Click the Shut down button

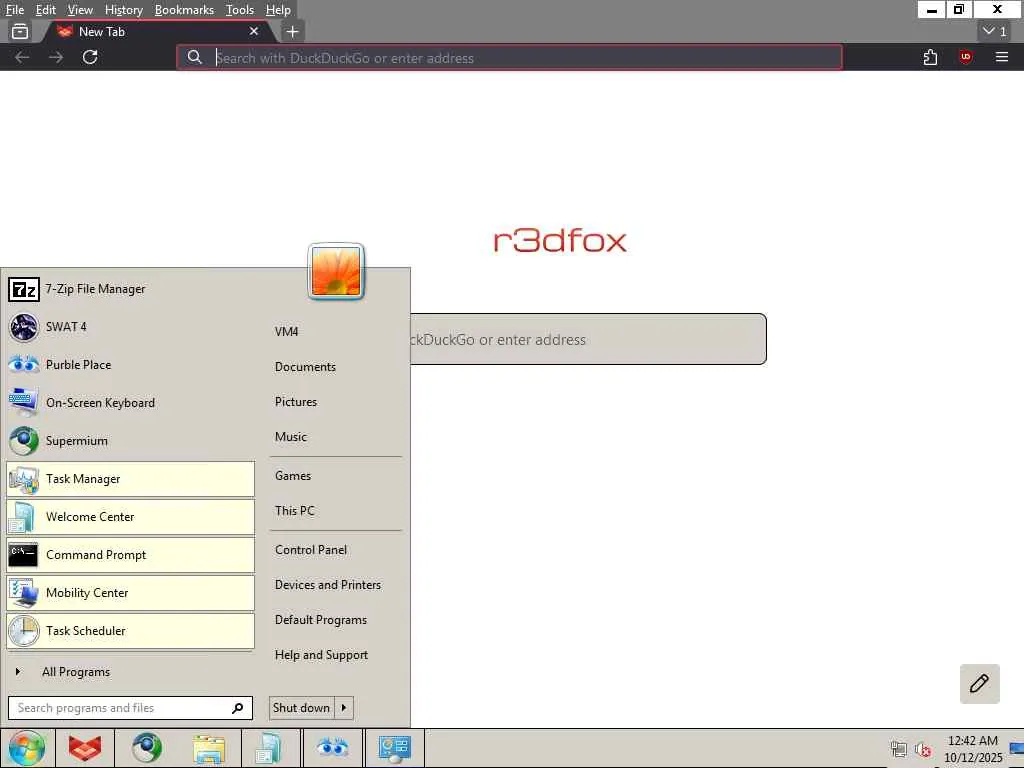pyautogui.click(x=301, y=707)
